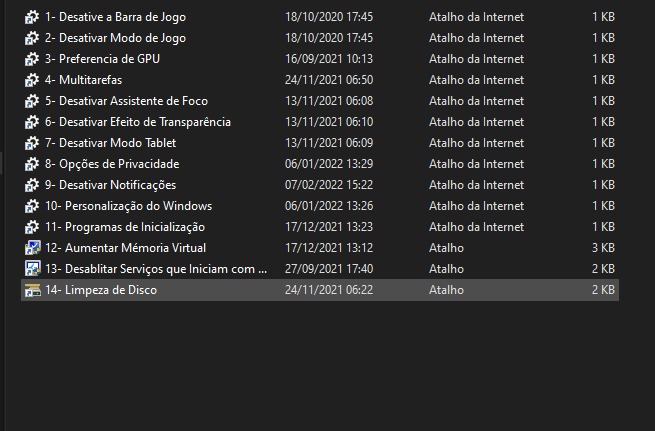This screenshot has height=431, width=655.
Task: Click the settings icon for the Multitarefas shortcut
Action: [x=32, y=80]
